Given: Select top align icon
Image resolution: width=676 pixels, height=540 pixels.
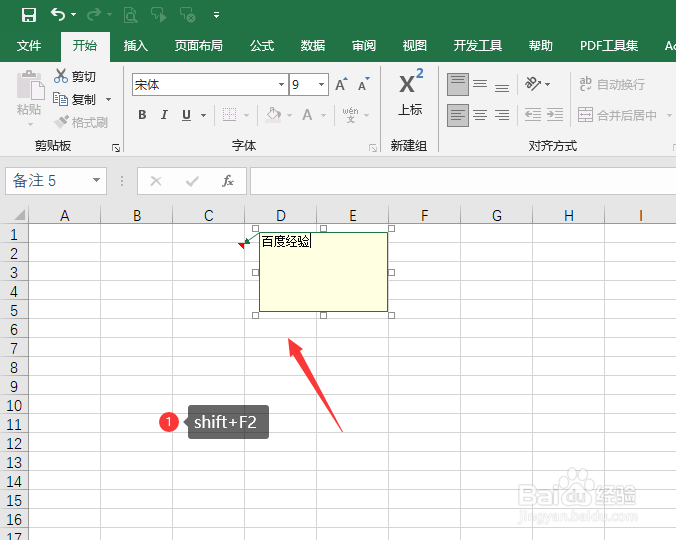Looking at the screenshot, I should pos(458,84).
